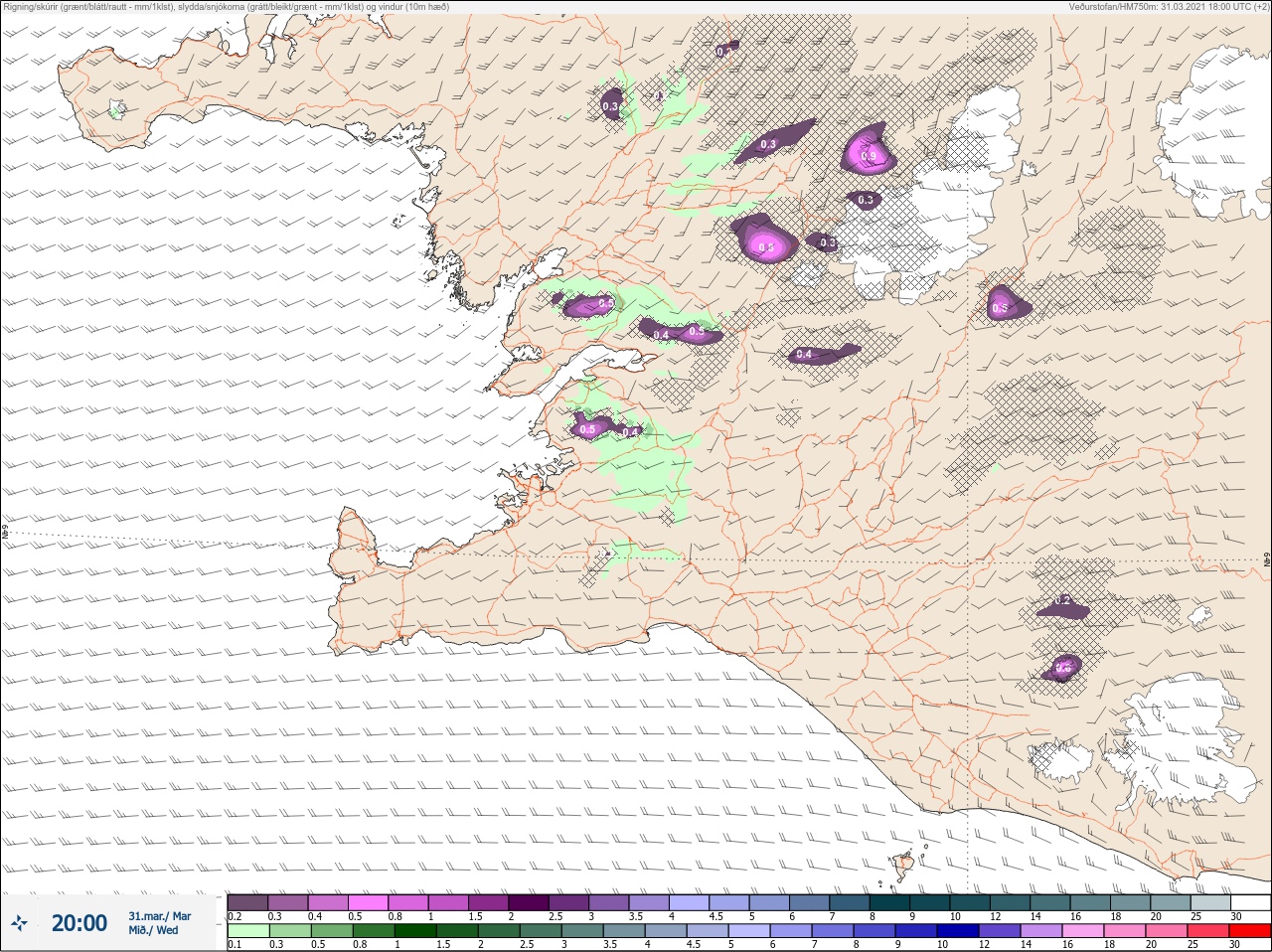
Task: Click the Rigning/skúrir map title text
Action: (x=227, y=7)
